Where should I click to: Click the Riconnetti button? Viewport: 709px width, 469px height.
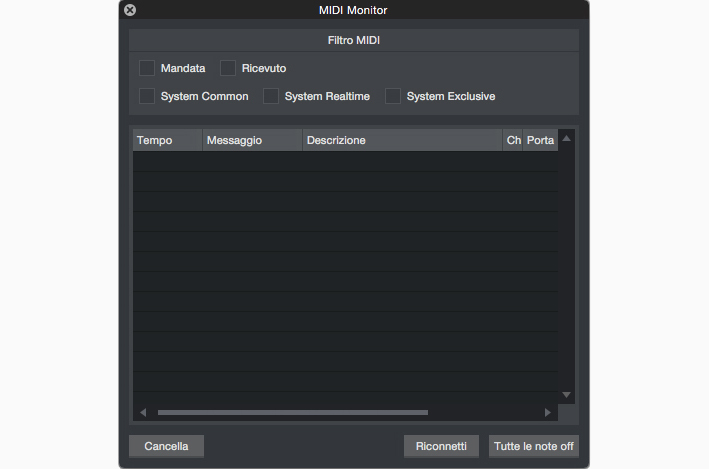click(441, 446)
